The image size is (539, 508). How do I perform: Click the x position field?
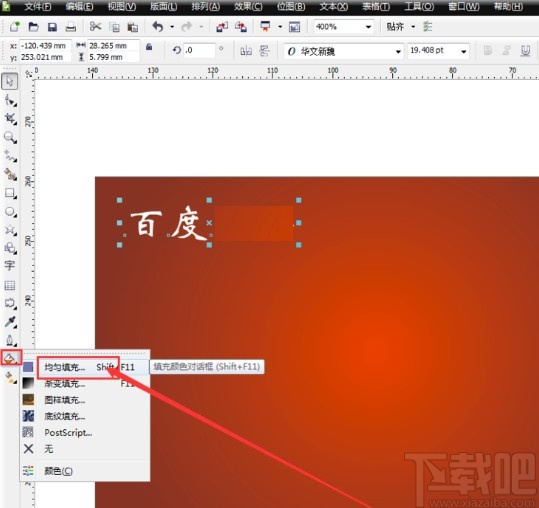point(45,45)
